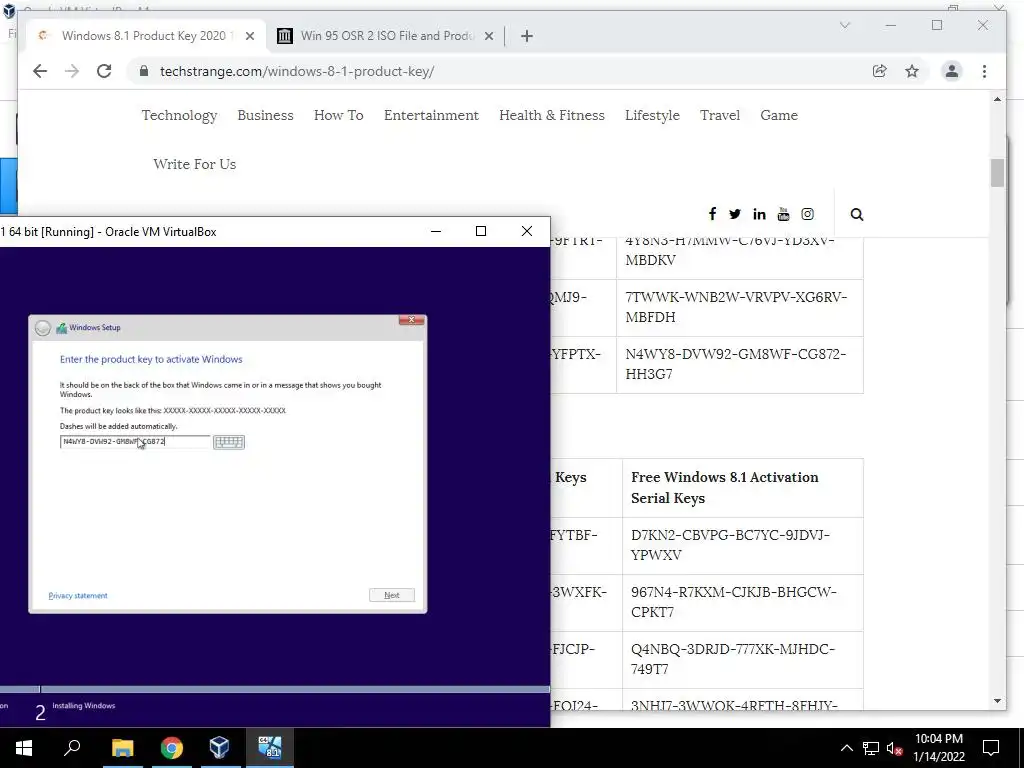Visit the site's LinkedIn page
Screen dimensions: 1024x768
click(x=759, y=214)
